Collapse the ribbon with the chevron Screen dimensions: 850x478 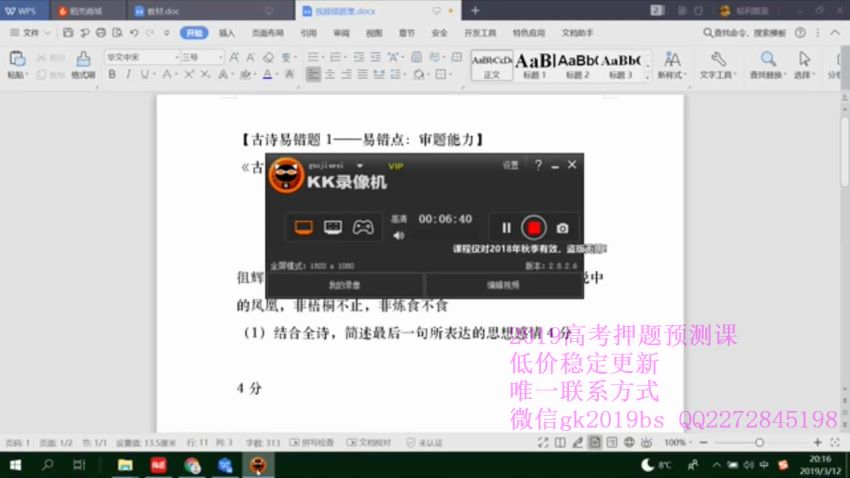[x=835, y=33]
